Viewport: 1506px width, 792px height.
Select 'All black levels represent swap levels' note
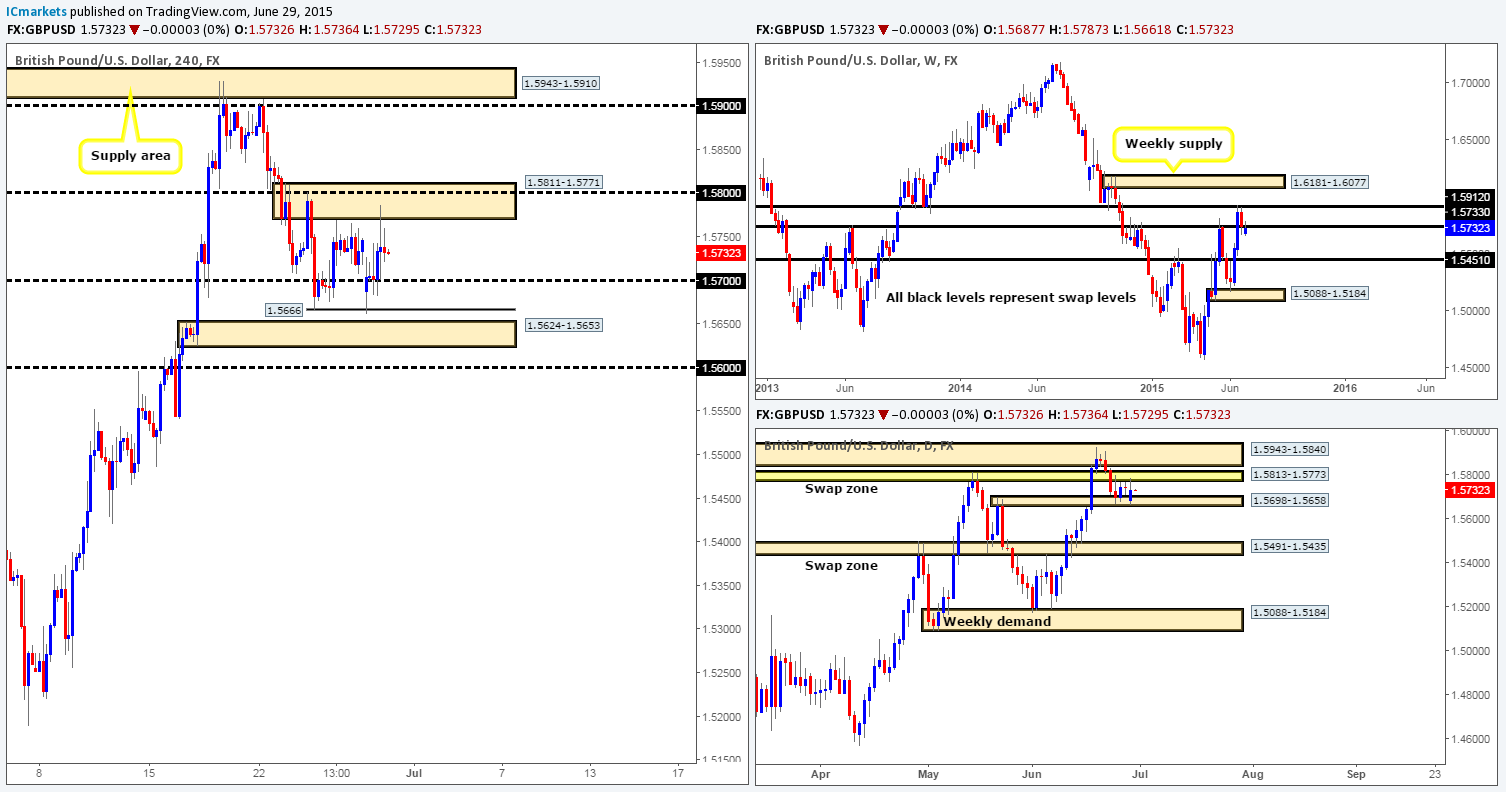point(1010,297)
